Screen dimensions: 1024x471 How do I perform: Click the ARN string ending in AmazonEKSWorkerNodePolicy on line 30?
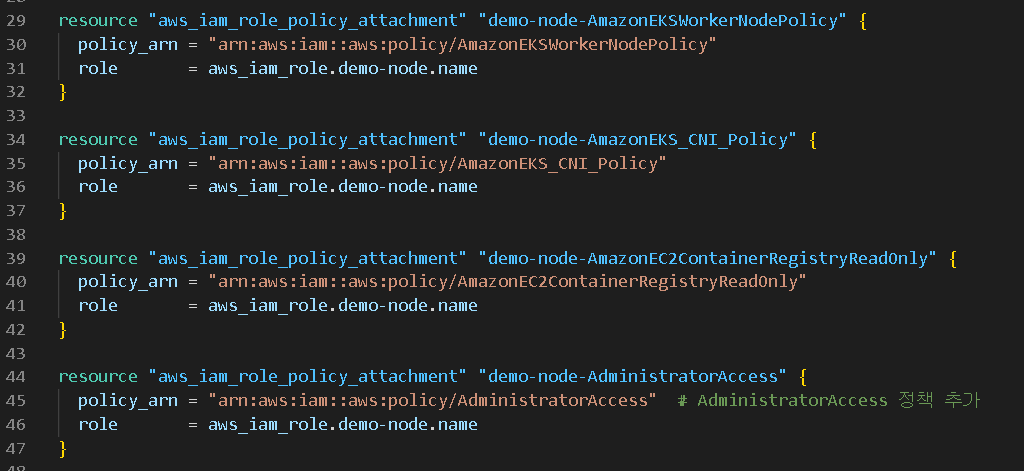[x=463, y=45]
